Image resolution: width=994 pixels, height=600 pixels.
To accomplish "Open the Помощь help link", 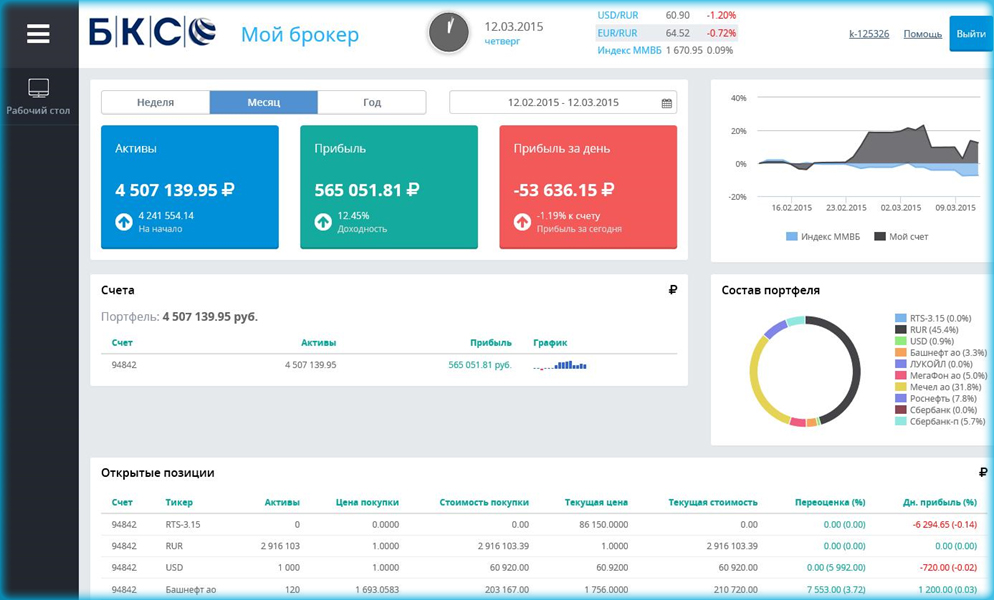I will [922, 34].
